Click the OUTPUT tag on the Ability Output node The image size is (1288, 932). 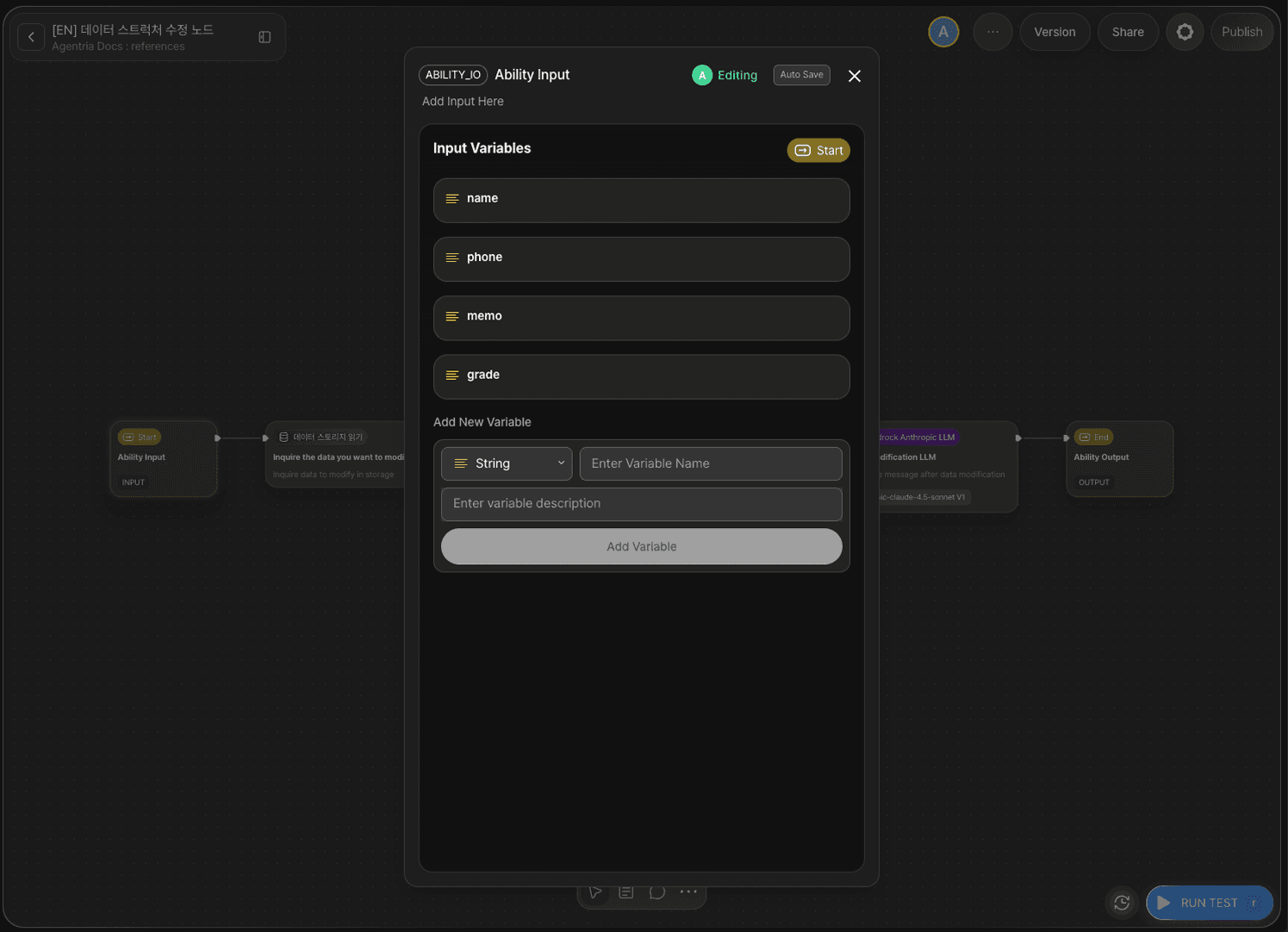tap(1093, 482)
